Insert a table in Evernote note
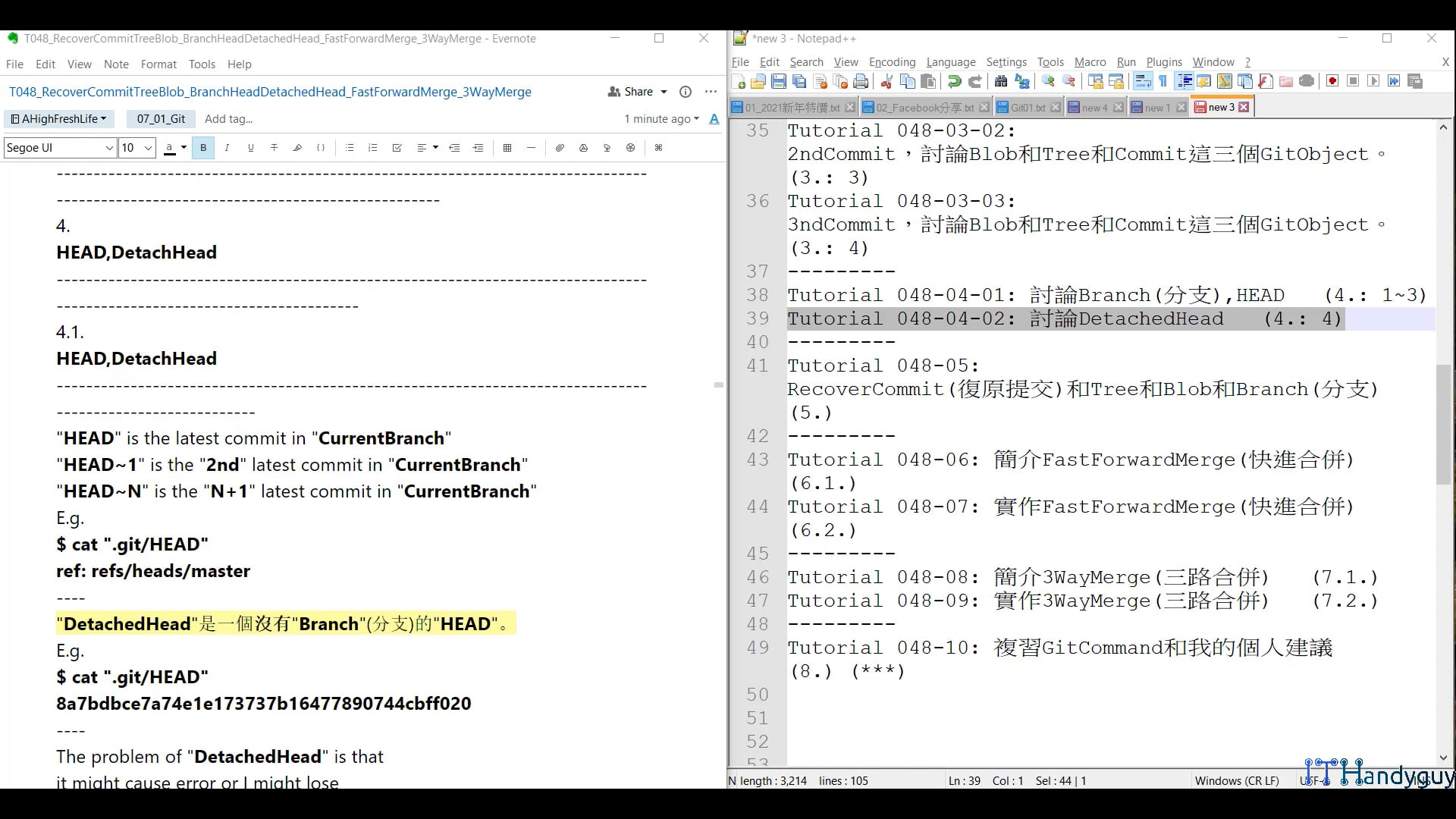Viewport: 1456px width, 819px height. [x=507, y=148]
